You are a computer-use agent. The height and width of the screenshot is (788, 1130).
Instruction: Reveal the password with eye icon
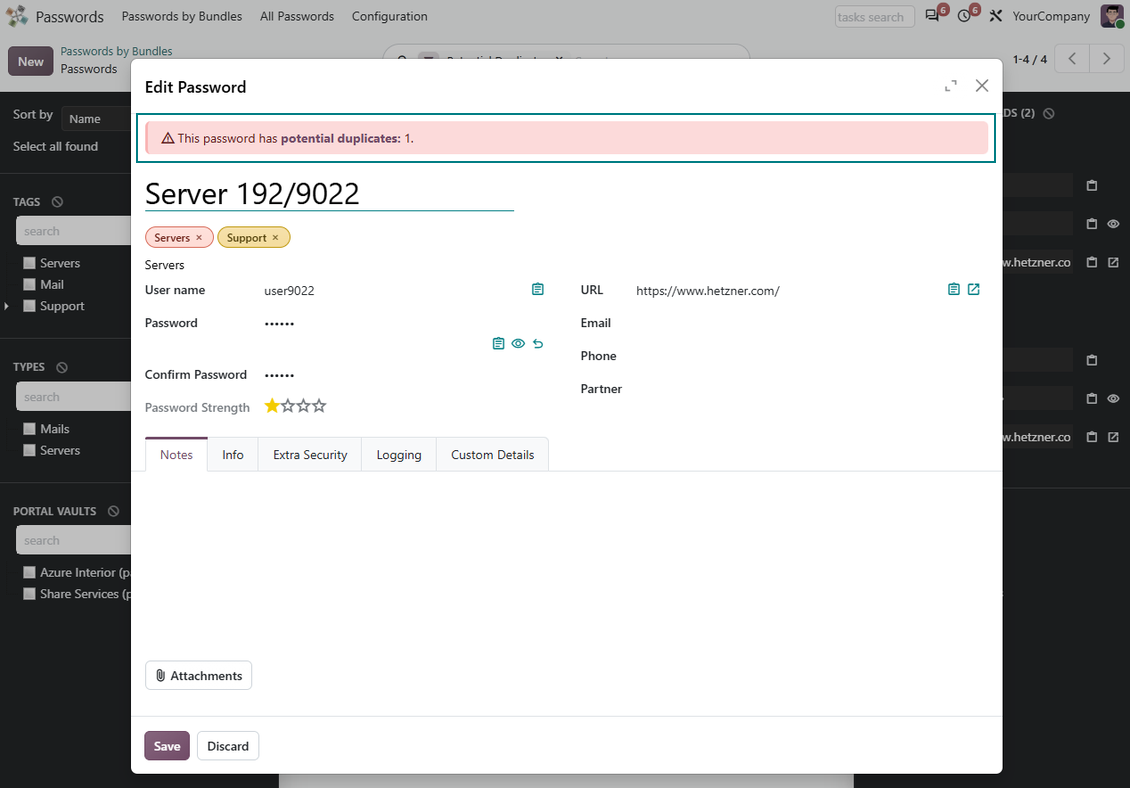pyautogui.click(x=518, y=343)
